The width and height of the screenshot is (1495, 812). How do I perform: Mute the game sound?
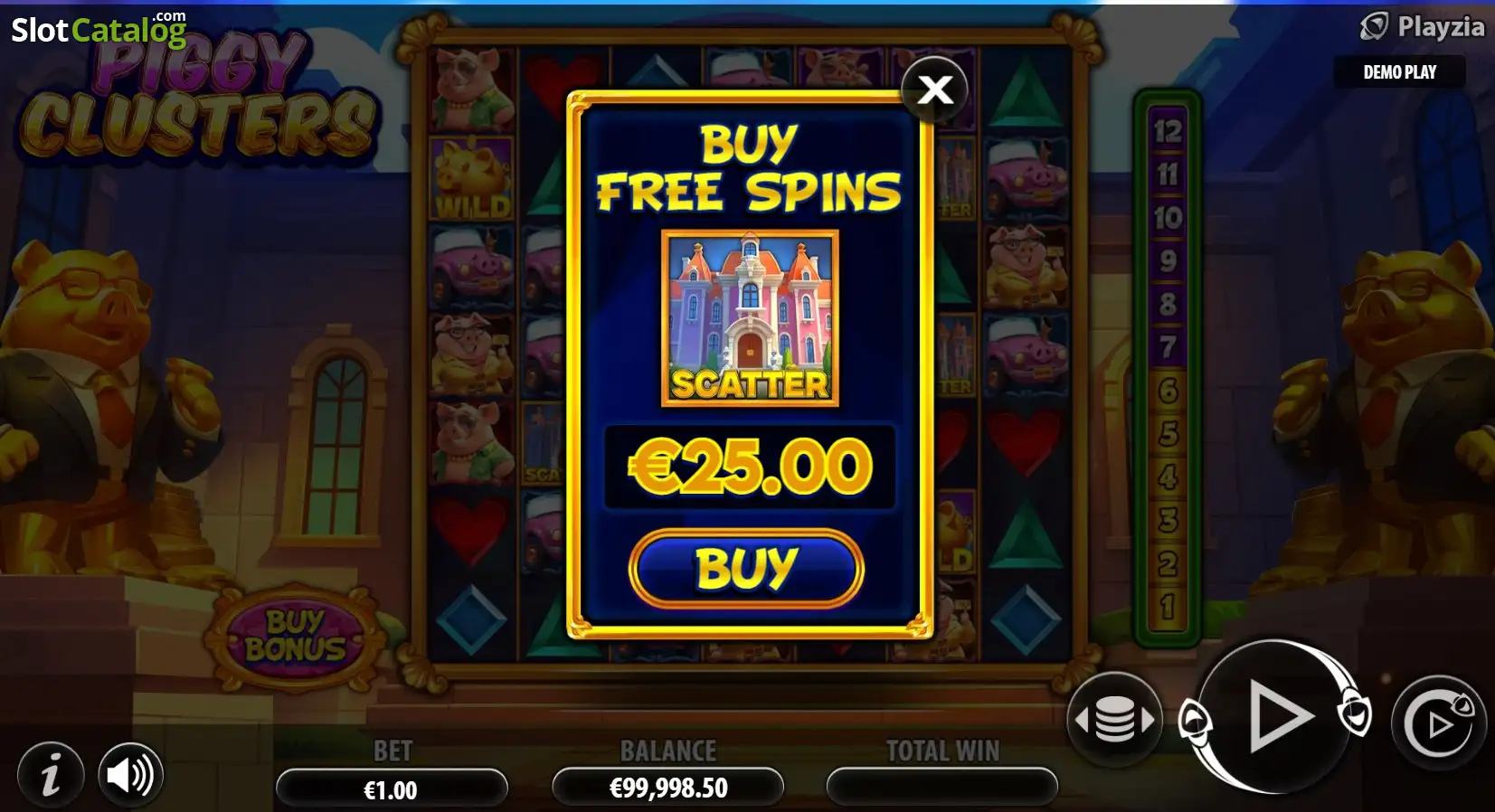(x=130, y=775)
